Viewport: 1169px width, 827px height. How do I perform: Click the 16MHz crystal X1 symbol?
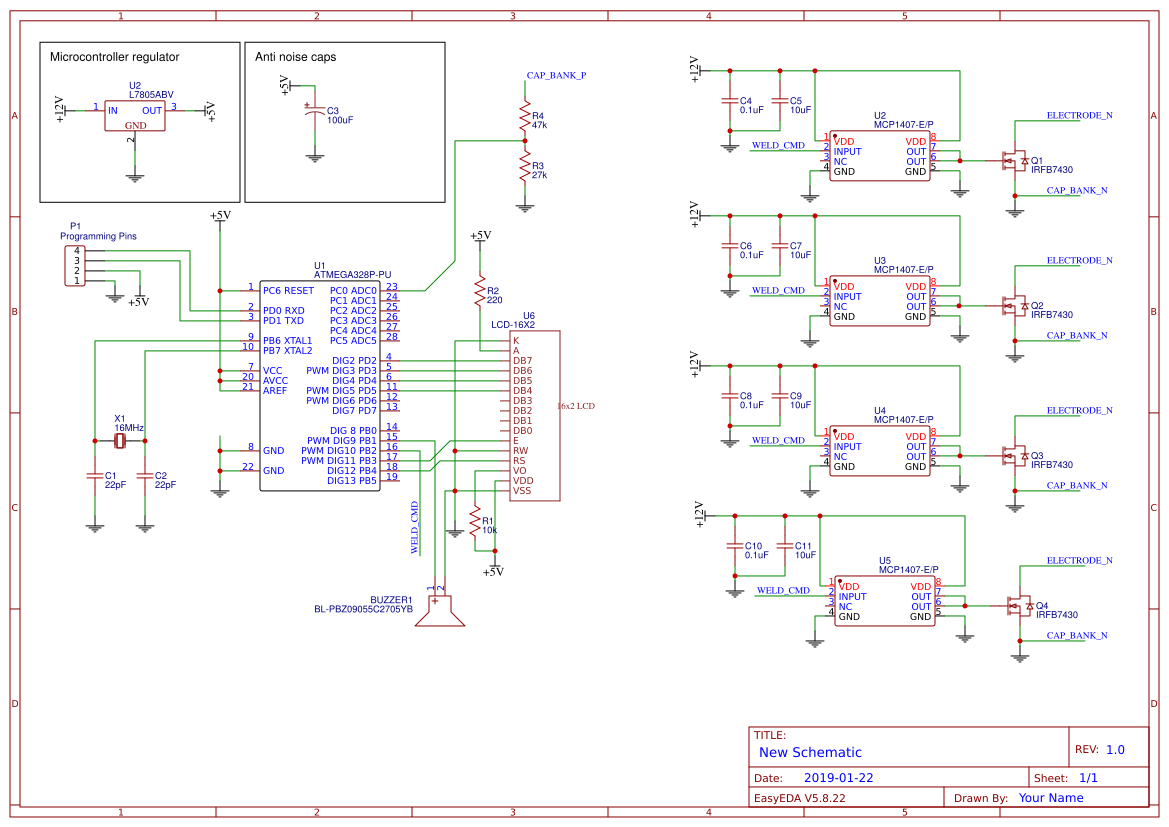[120, 440]
